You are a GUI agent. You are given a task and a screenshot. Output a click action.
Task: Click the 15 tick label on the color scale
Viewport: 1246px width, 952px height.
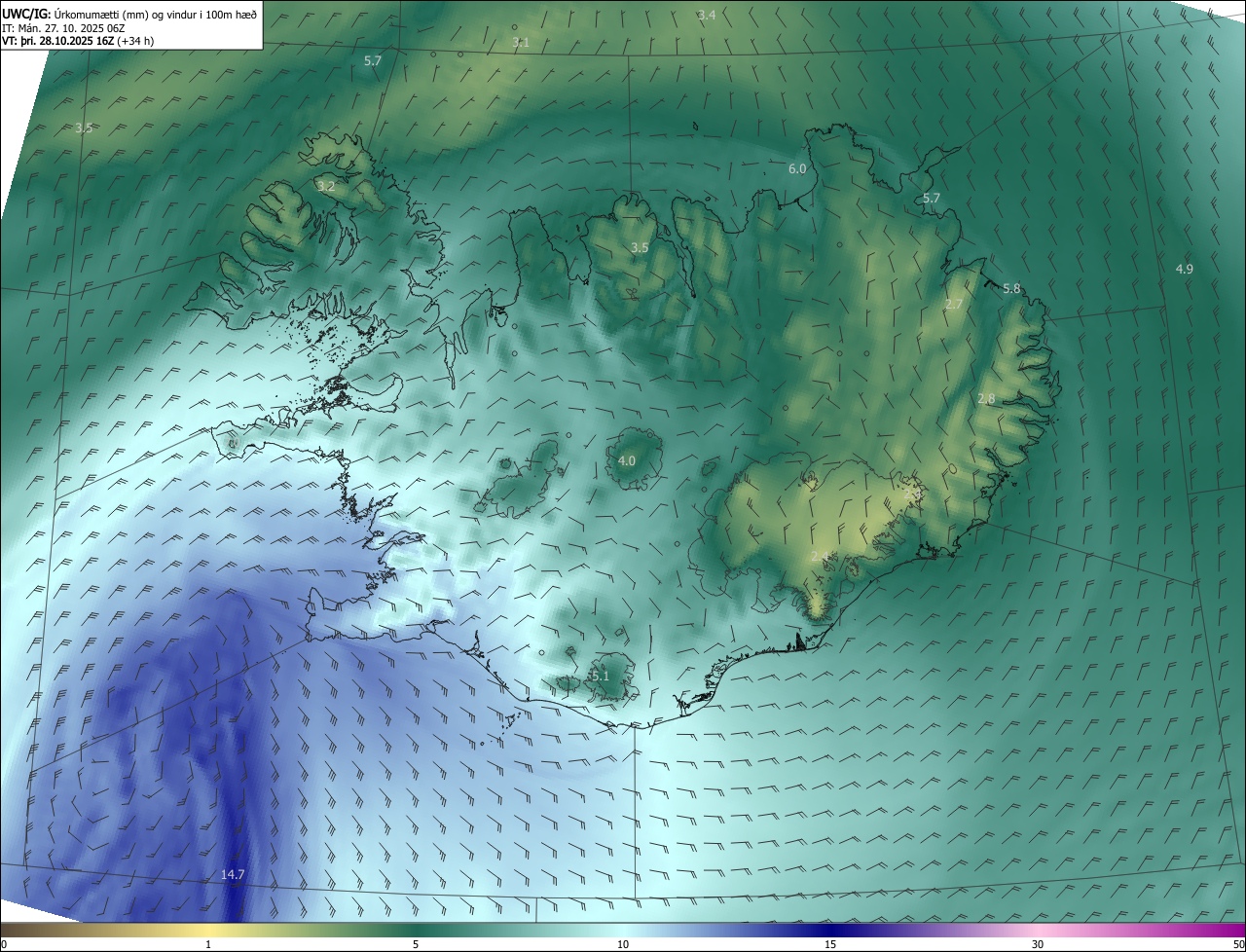(x=830, y=944)
